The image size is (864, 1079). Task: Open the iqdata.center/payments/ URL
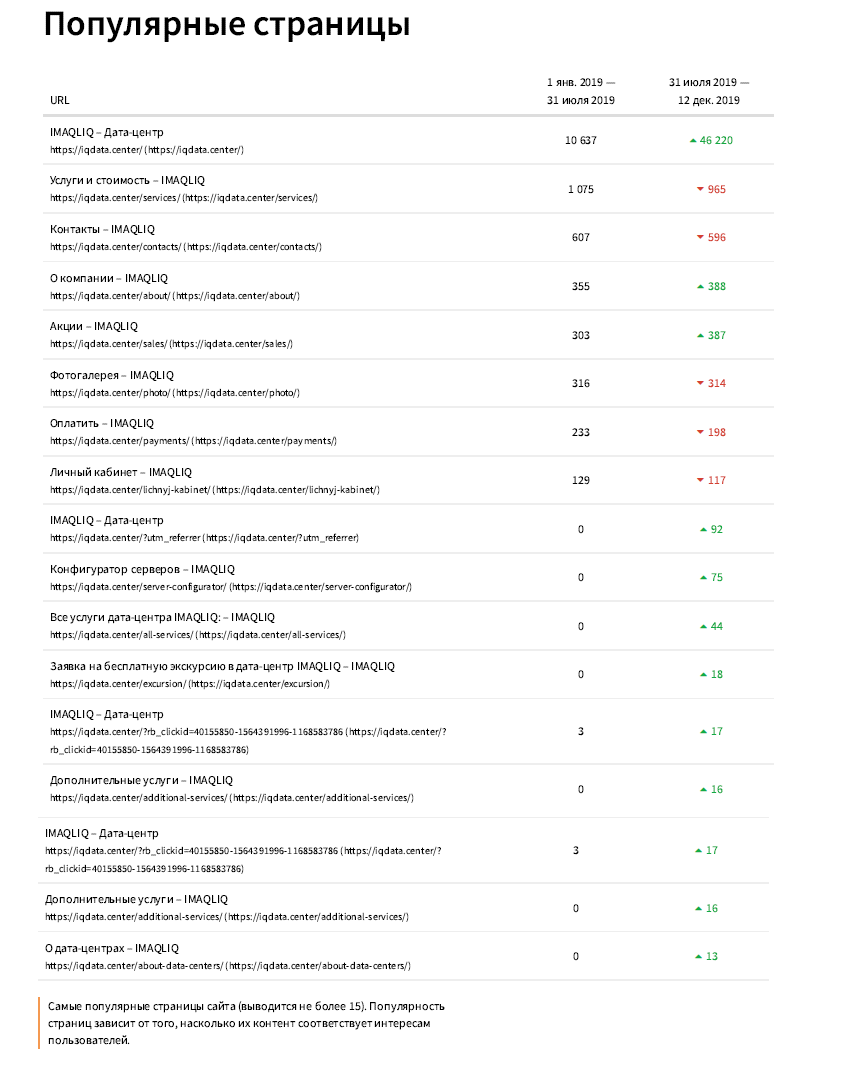pyautogui.click(x=193, y=440)
